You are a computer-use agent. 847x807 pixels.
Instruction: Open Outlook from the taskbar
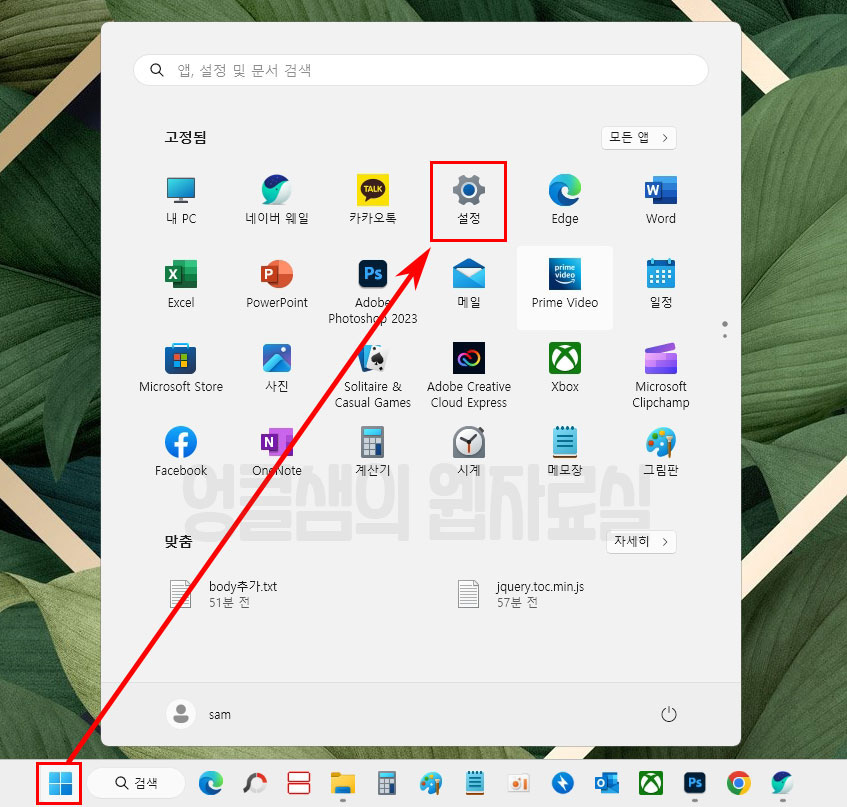pyautogui.click(x=607, y=783)
